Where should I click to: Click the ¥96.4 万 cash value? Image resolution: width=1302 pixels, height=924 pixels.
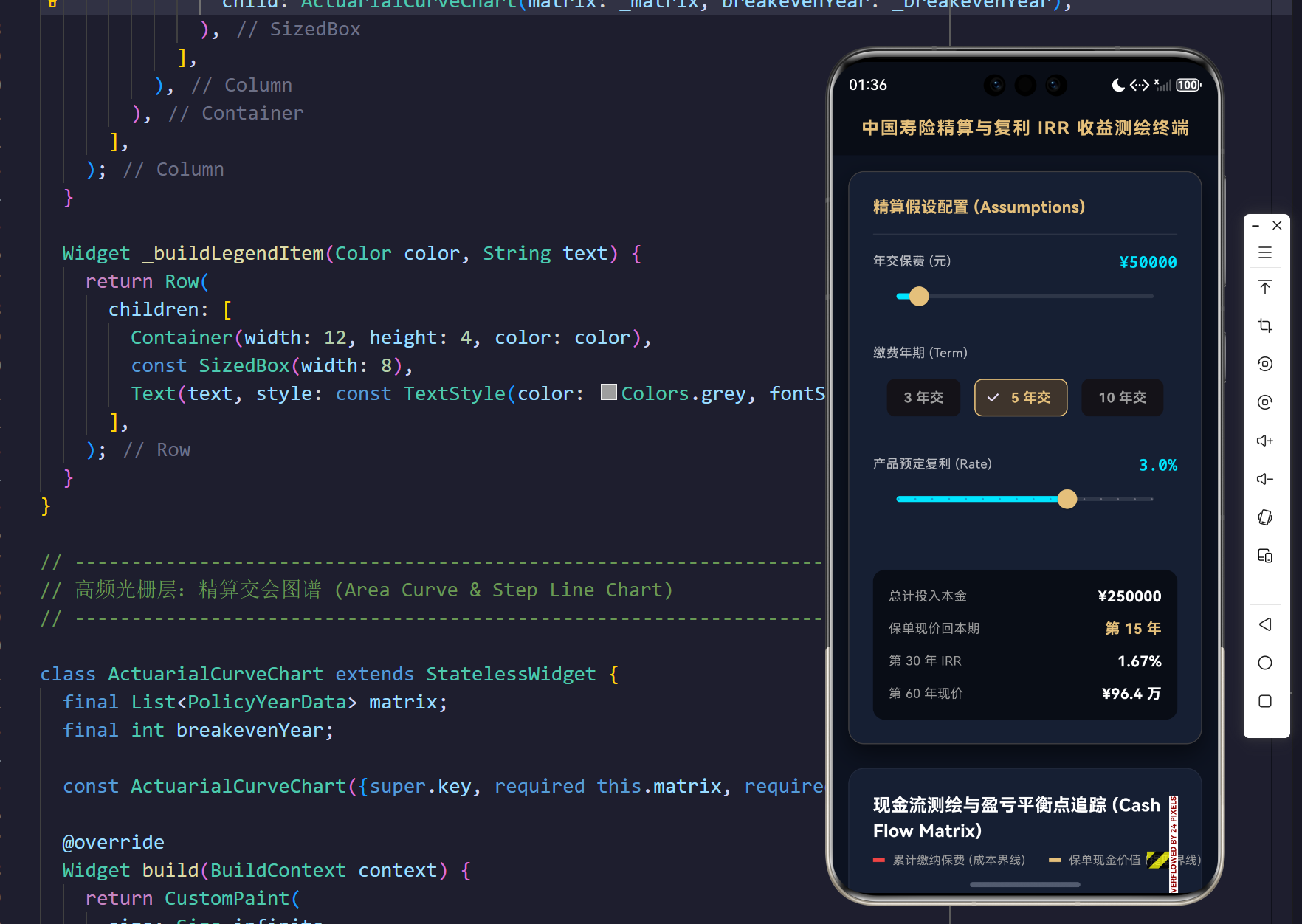coord(1131,694)
